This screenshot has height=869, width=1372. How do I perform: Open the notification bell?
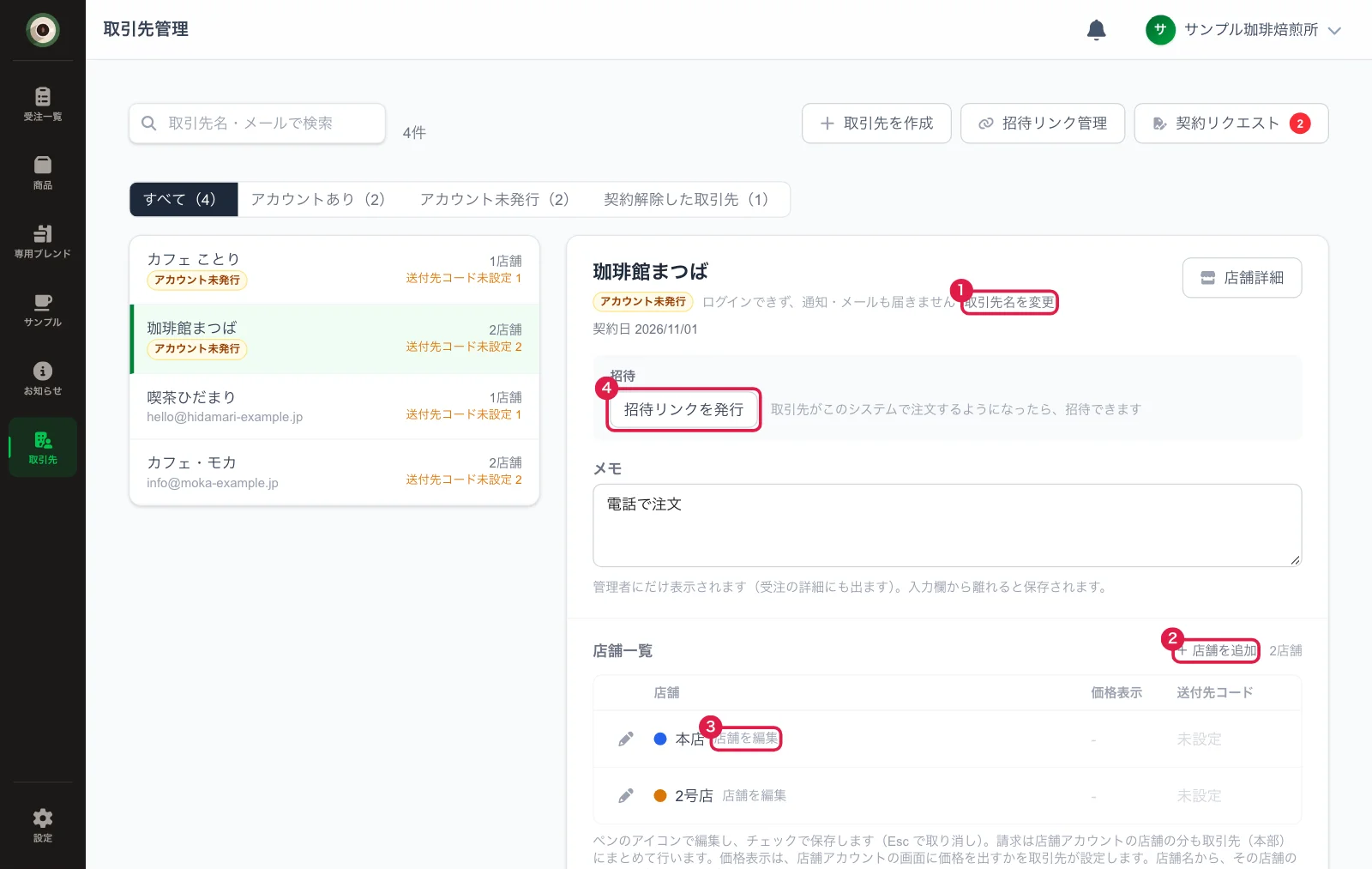point(1096,30)
